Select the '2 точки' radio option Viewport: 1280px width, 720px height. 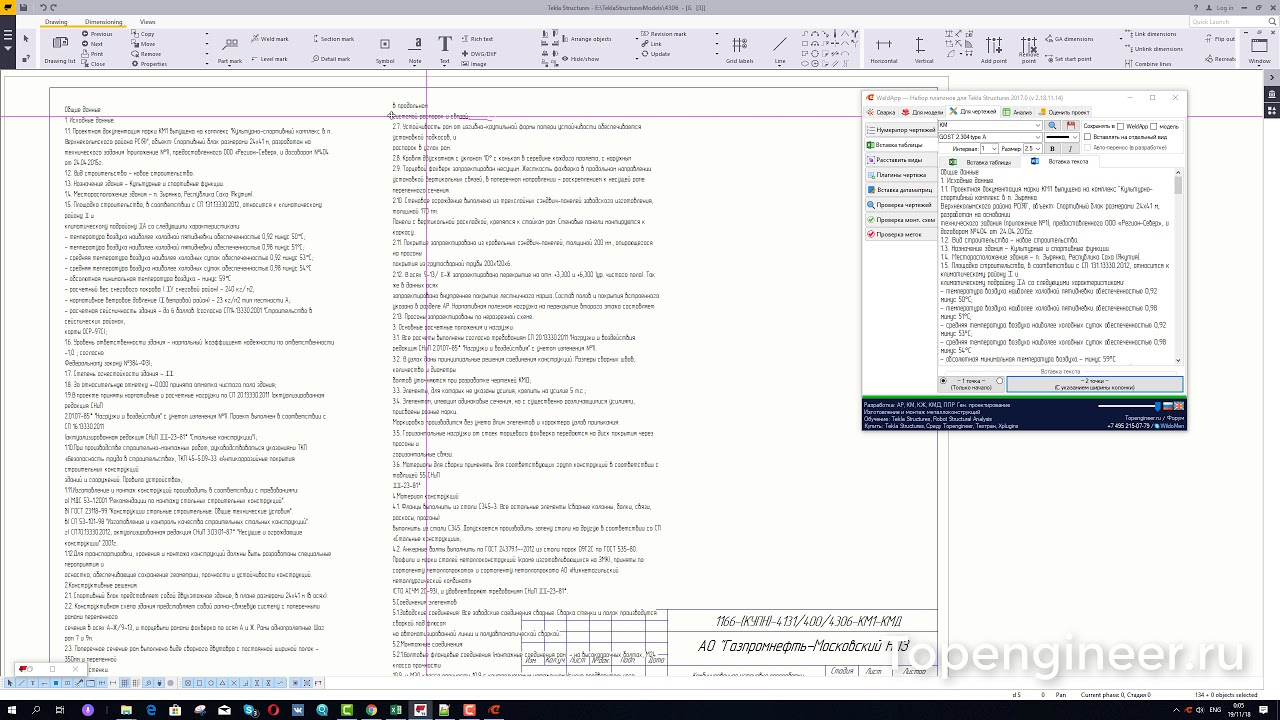pos(1000,381)
